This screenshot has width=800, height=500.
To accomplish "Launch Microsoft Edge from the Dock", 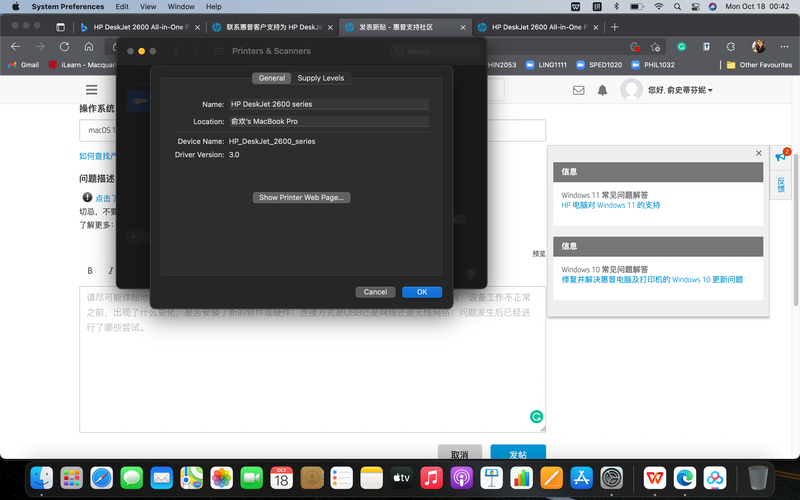I will 685,478.
